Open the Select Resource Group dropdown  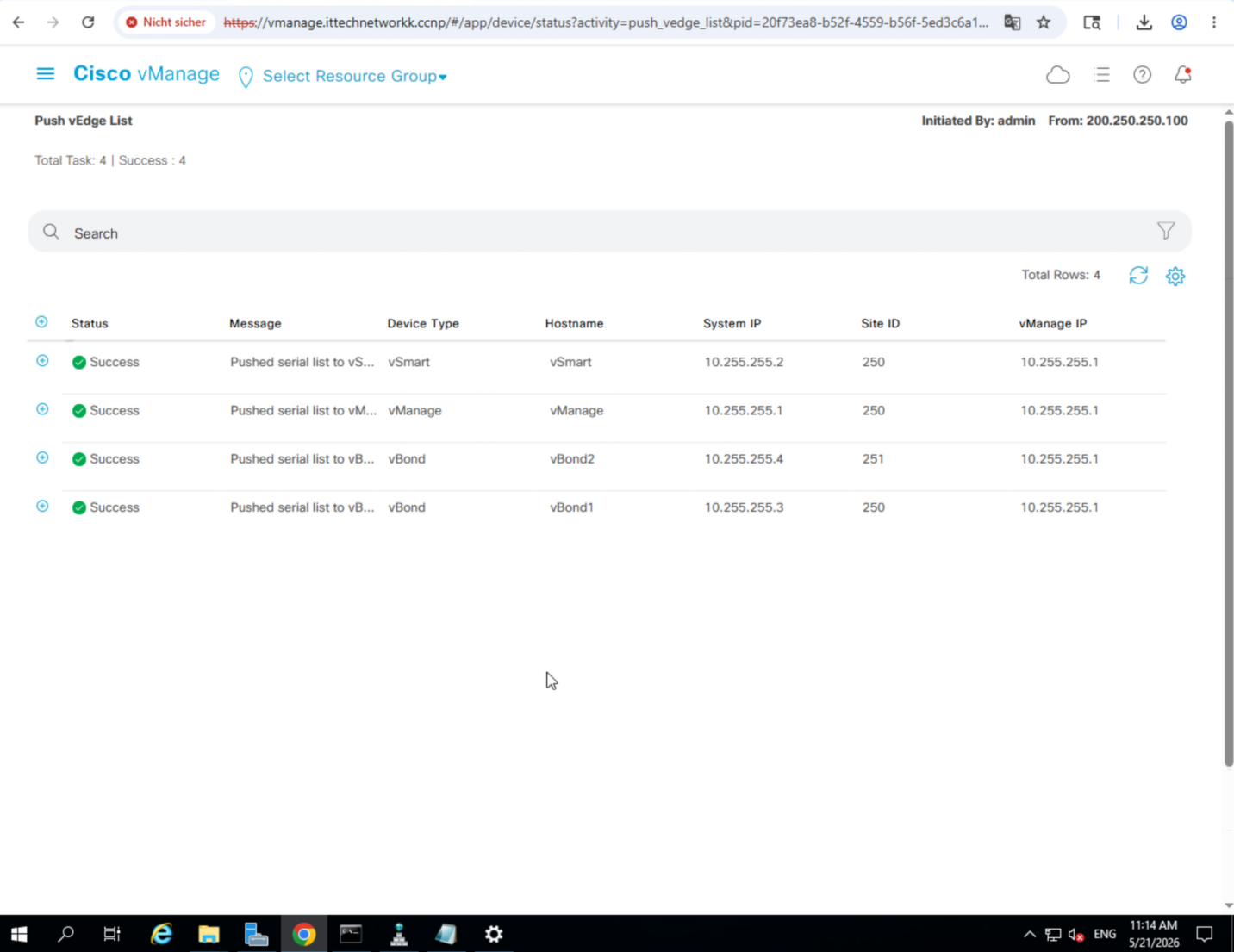355,76
